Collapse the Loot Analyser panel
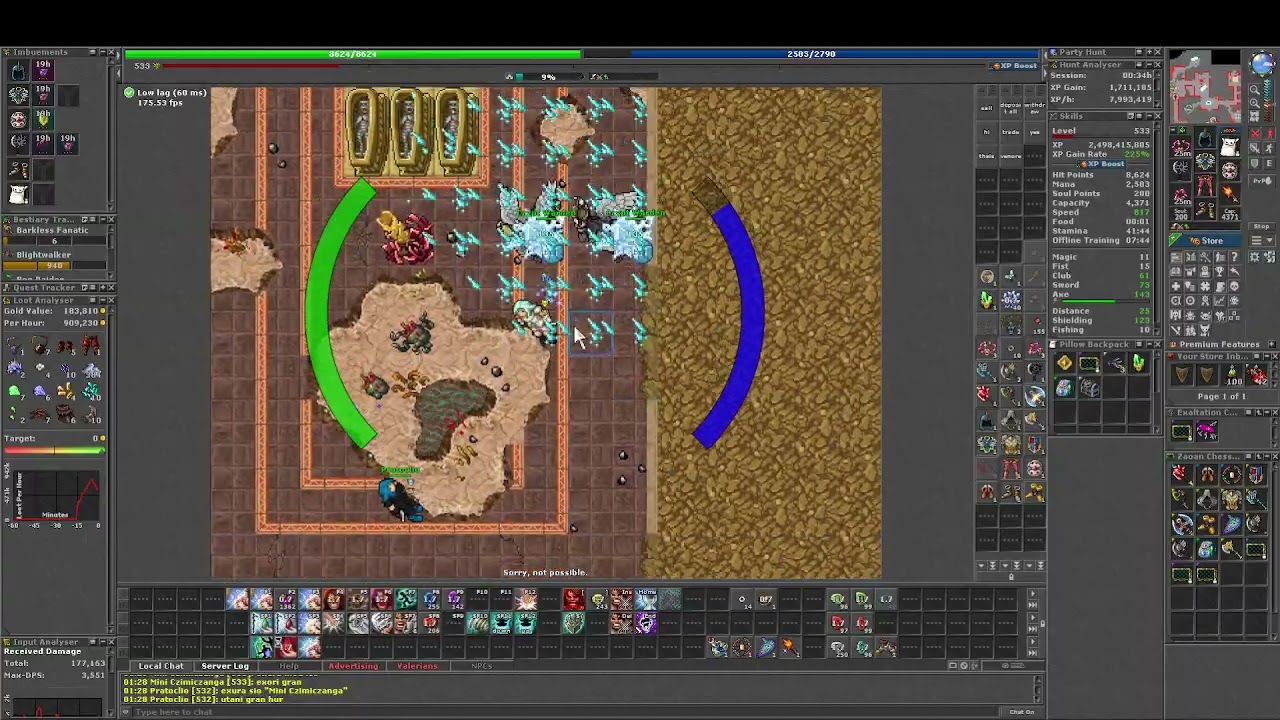The image size is (1280, 720). pos(103,300)
